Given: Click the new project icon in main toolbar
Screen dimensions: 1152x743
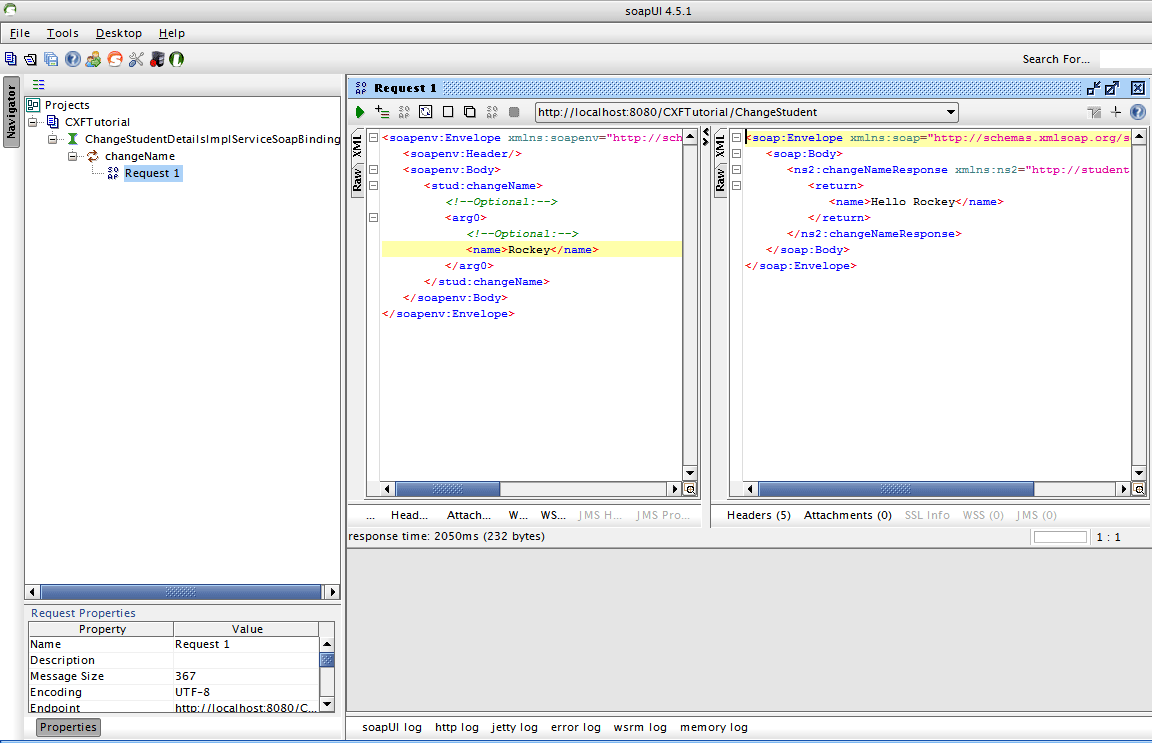Looking at the screenshot, I should (x=10, y=59).
